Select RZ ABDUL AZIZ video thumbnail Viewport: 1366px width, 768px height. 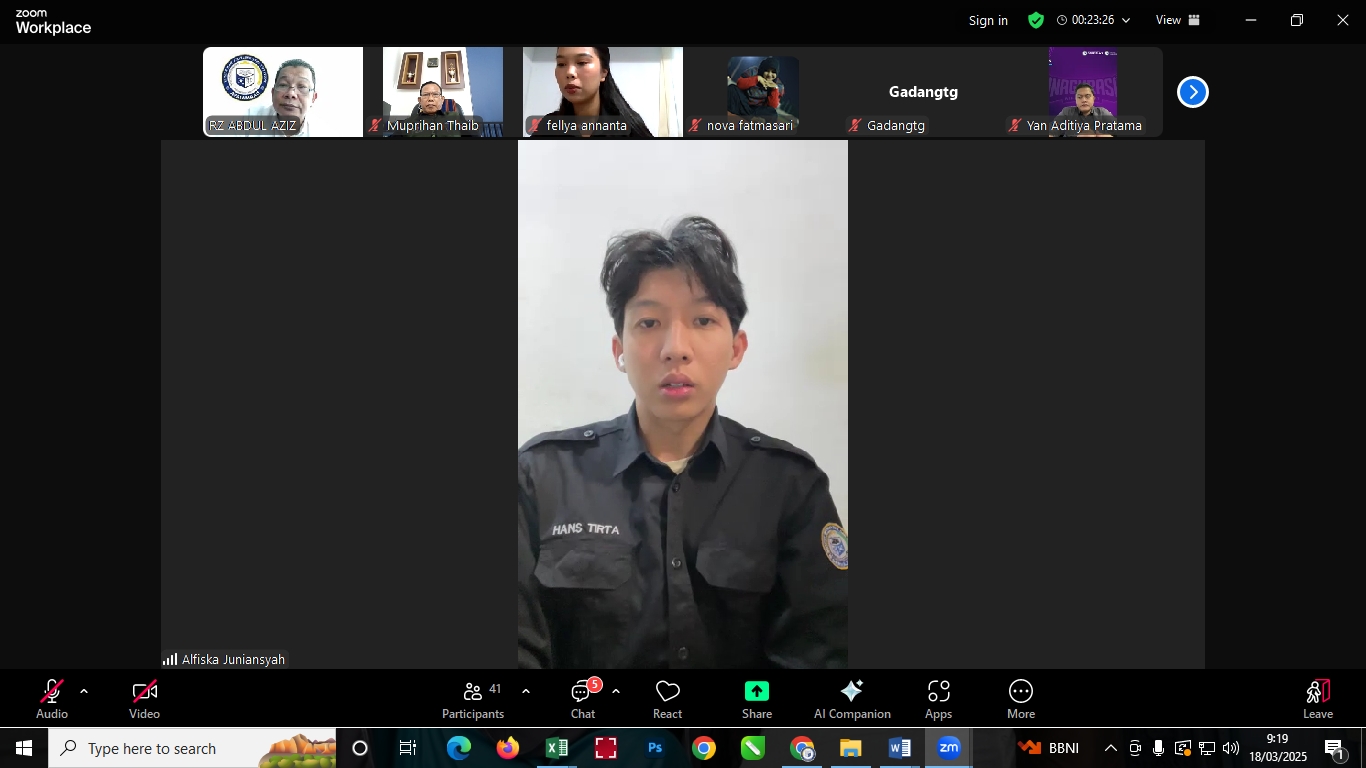[x=283, y=91]
